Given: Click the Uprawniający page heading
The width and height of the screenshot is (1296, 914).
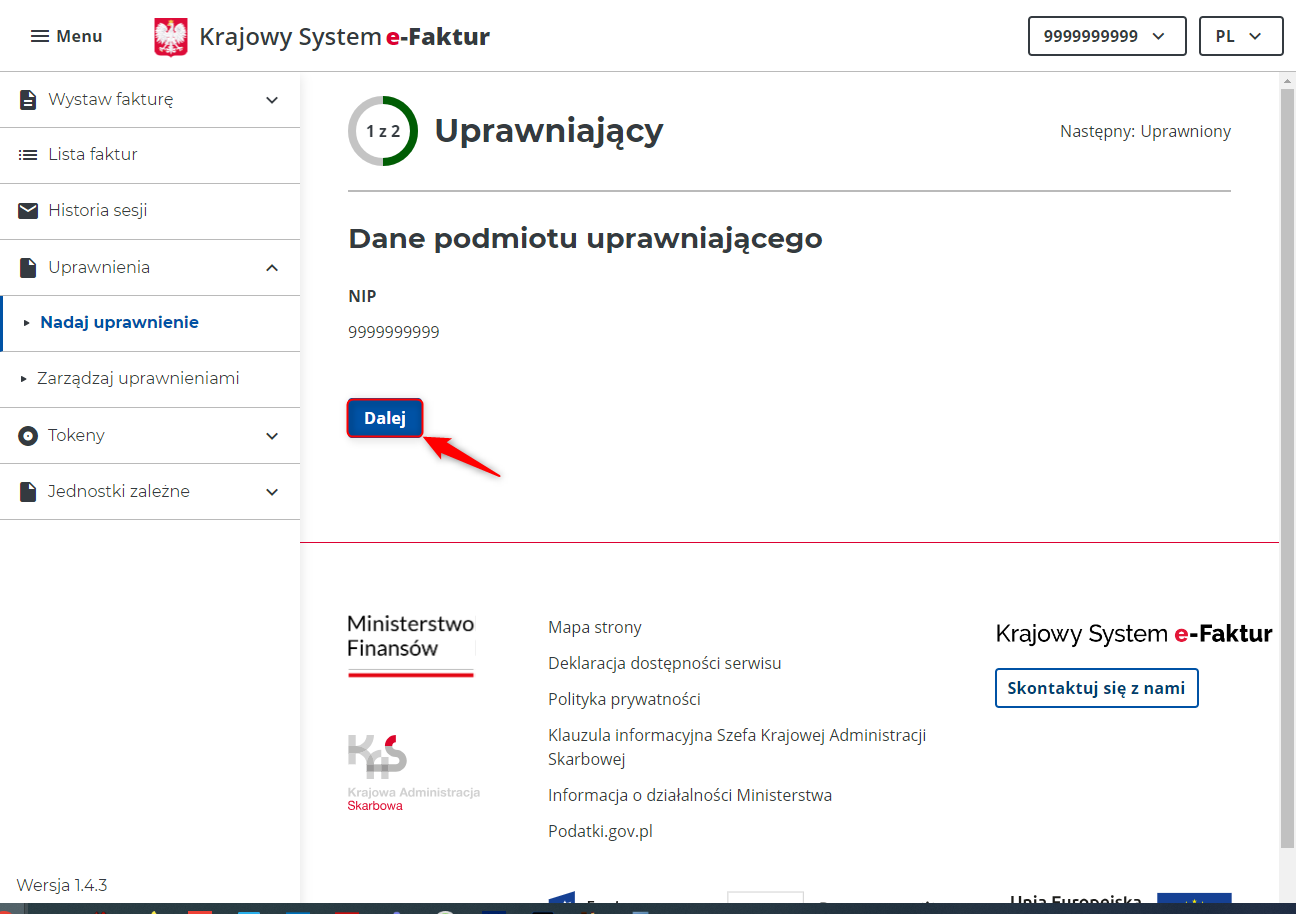Looking at the screenshot, I should pyautogui.click(x=549, y=131).
